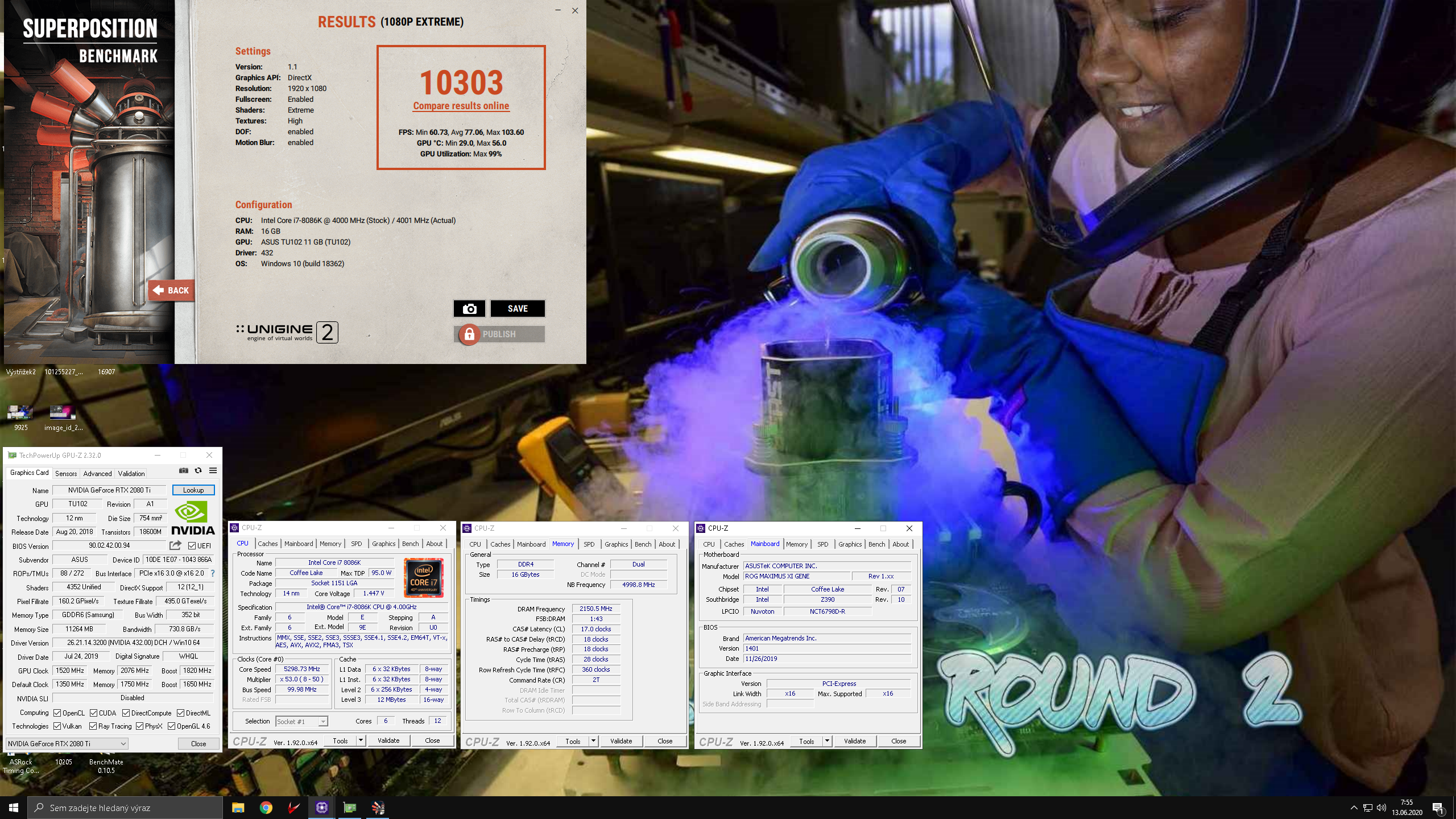
Task: Open File Explorer from taskbar
Action: 238,808
